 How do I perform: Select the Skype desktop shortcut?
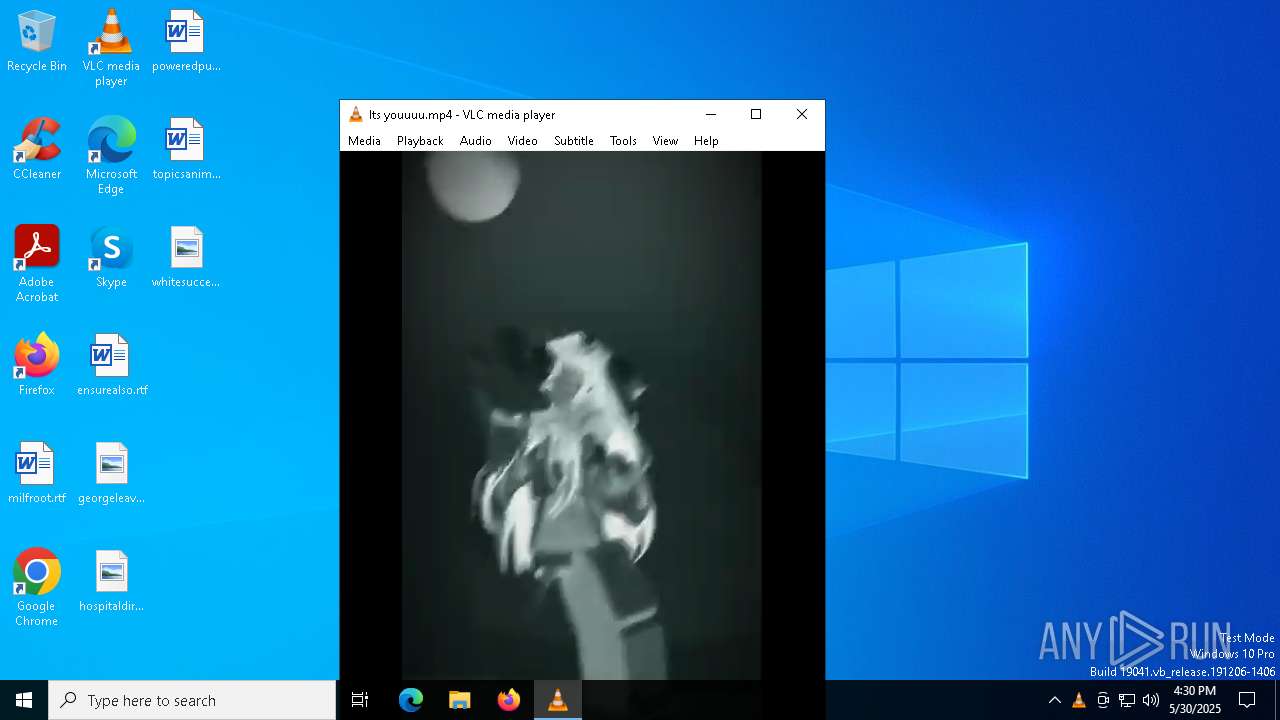pyautogui.click(x=111, y=258)
